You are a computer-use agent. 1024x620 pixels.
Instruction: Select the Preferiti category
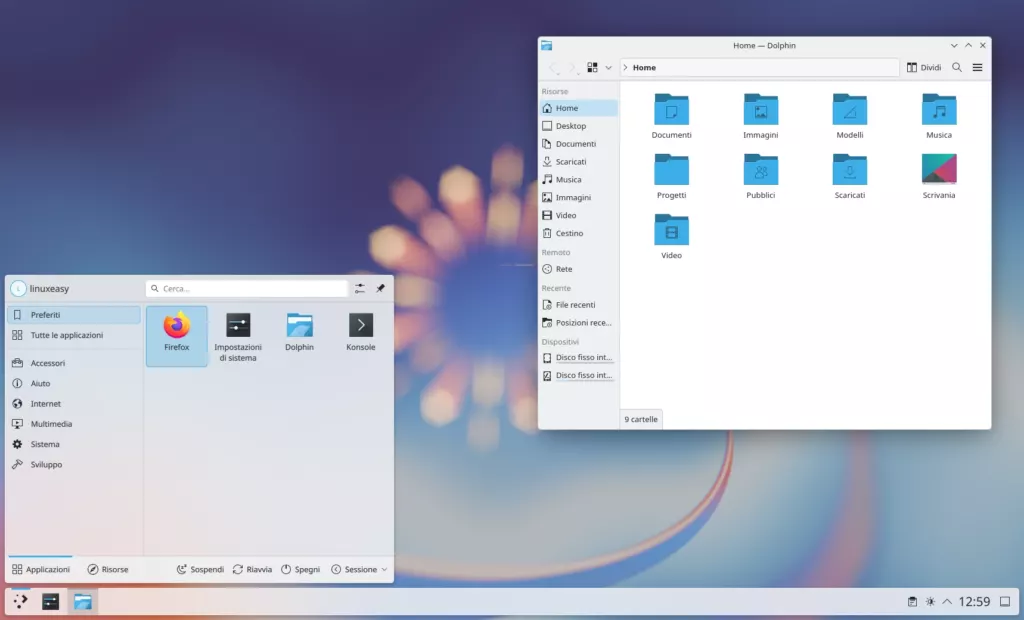(74, 314)
